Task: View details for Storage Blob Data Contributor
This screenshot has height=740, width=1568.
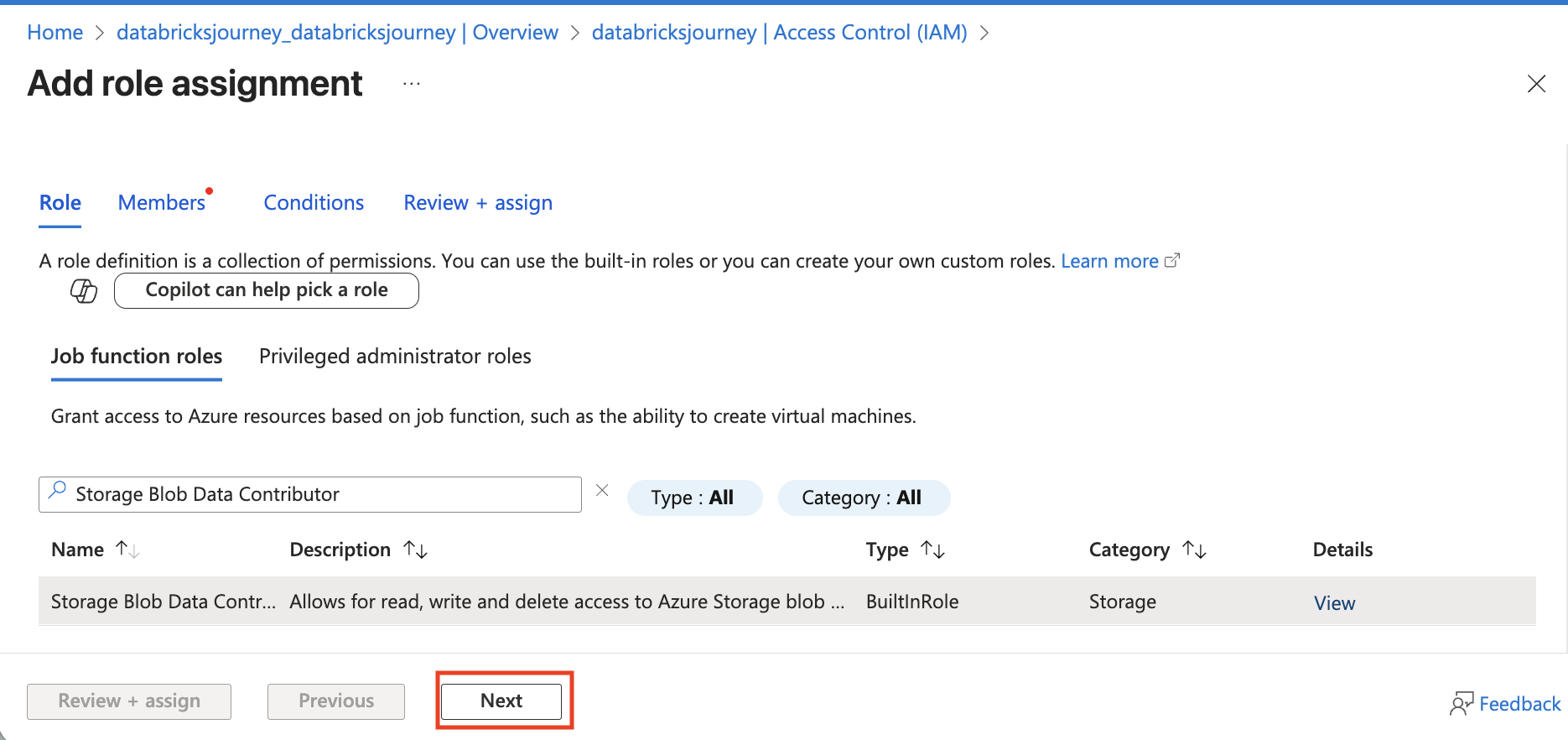Action: tap(1334, 603)
